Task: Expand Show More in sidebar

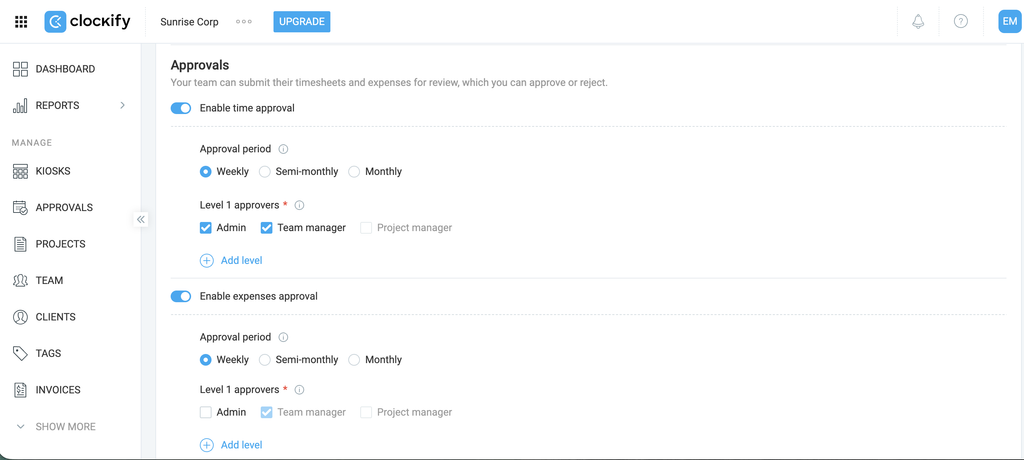Action: coord(56,427)
